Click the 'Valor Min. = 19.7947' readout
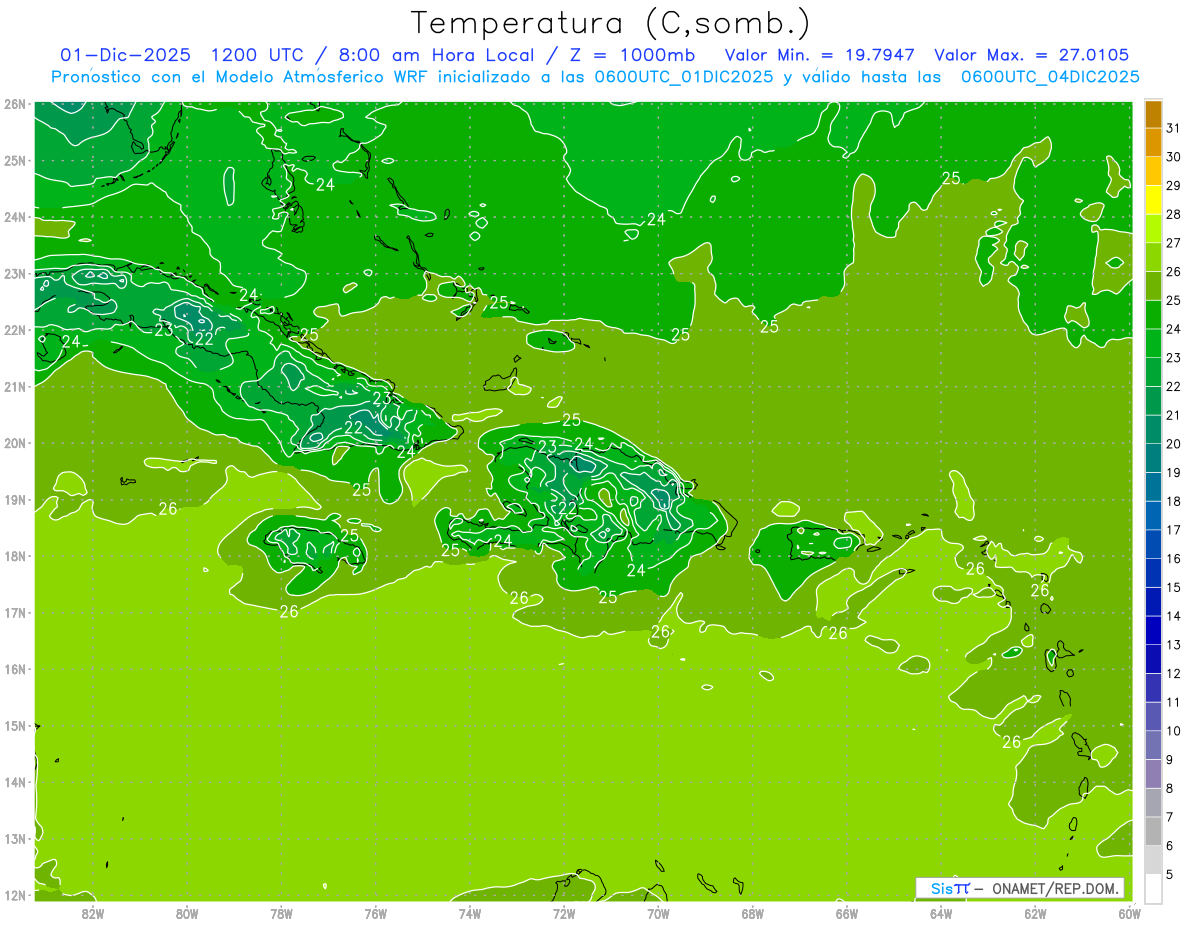Screen dimensions: 1200x927 click(820, 55)
